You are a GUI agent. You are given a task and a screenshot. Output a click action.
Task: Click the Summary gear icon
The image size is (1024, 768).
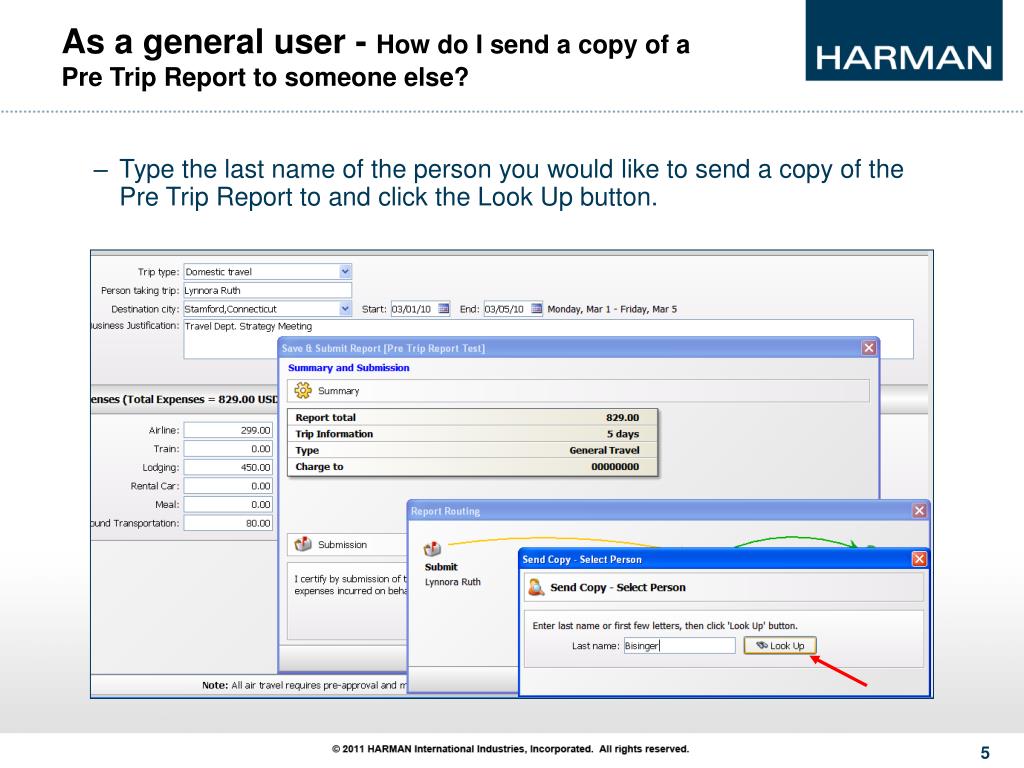pyautogui.click(x=302, y=391)
